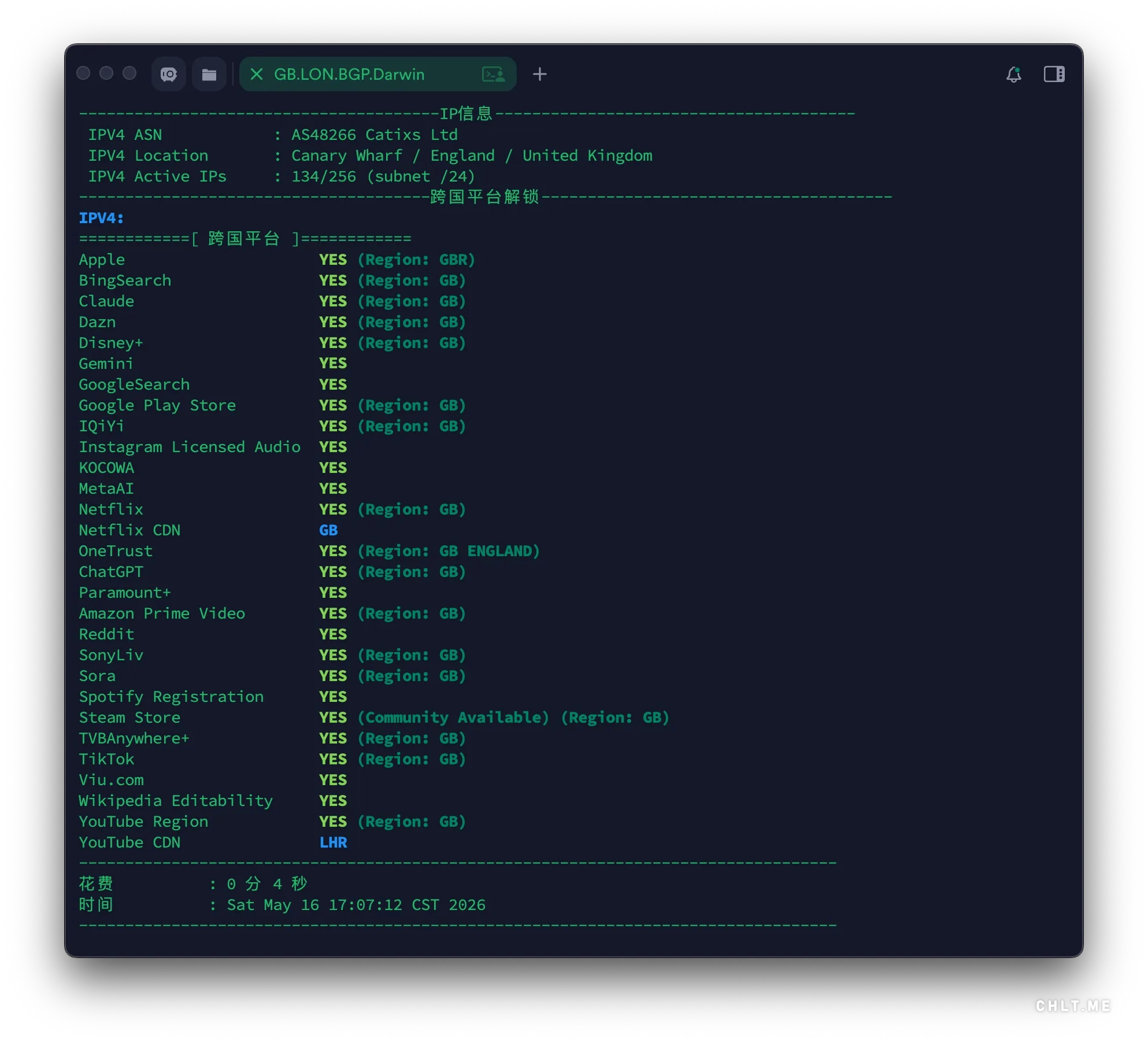This screenshot has height=1043, width=1148.
Task: Click the 'Apple' service name
Action: (x=102, y=260)
